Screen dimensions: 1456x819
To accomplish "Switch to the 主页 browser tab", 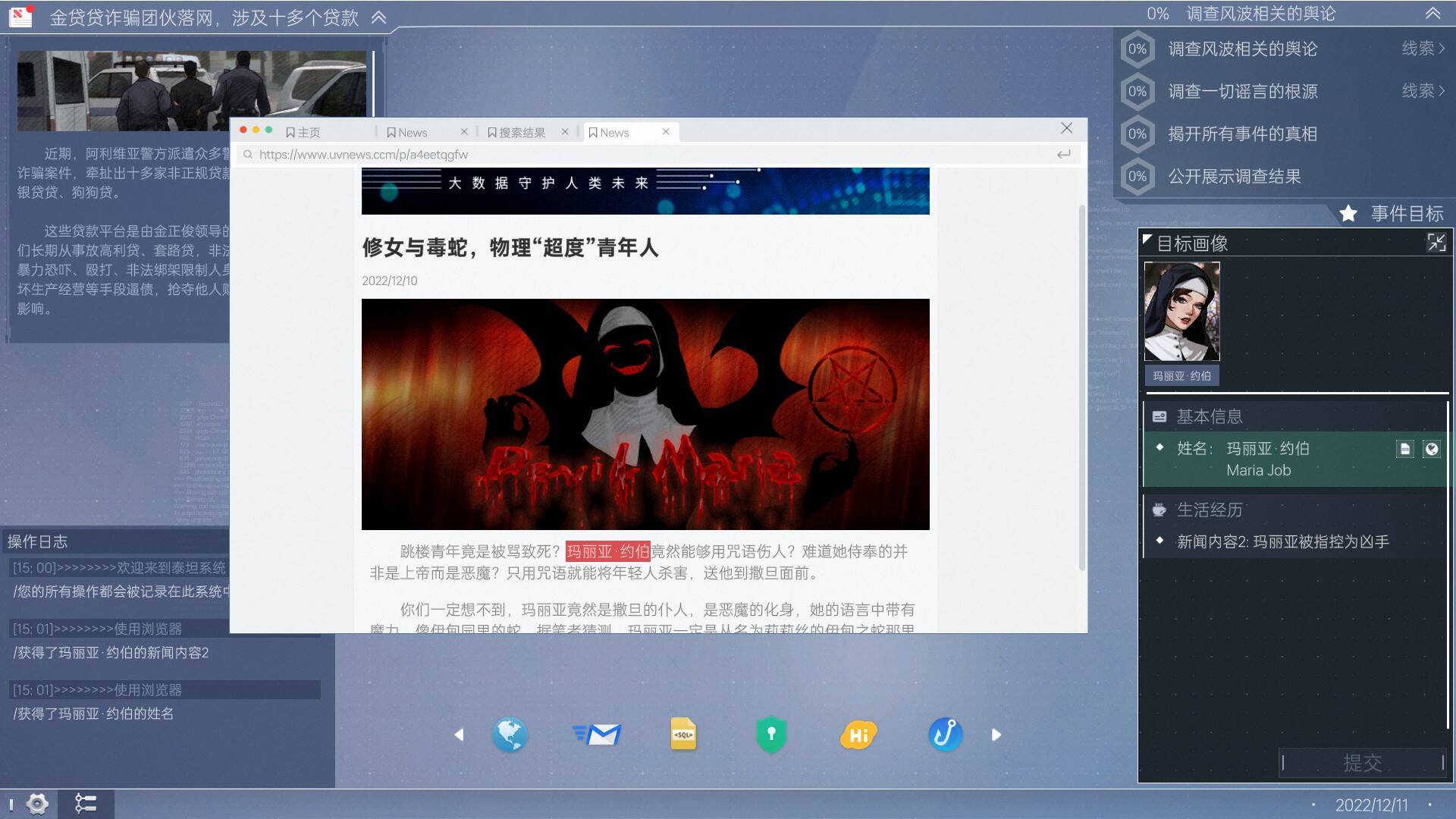I will pyautogui.click(x=308, y=133).
